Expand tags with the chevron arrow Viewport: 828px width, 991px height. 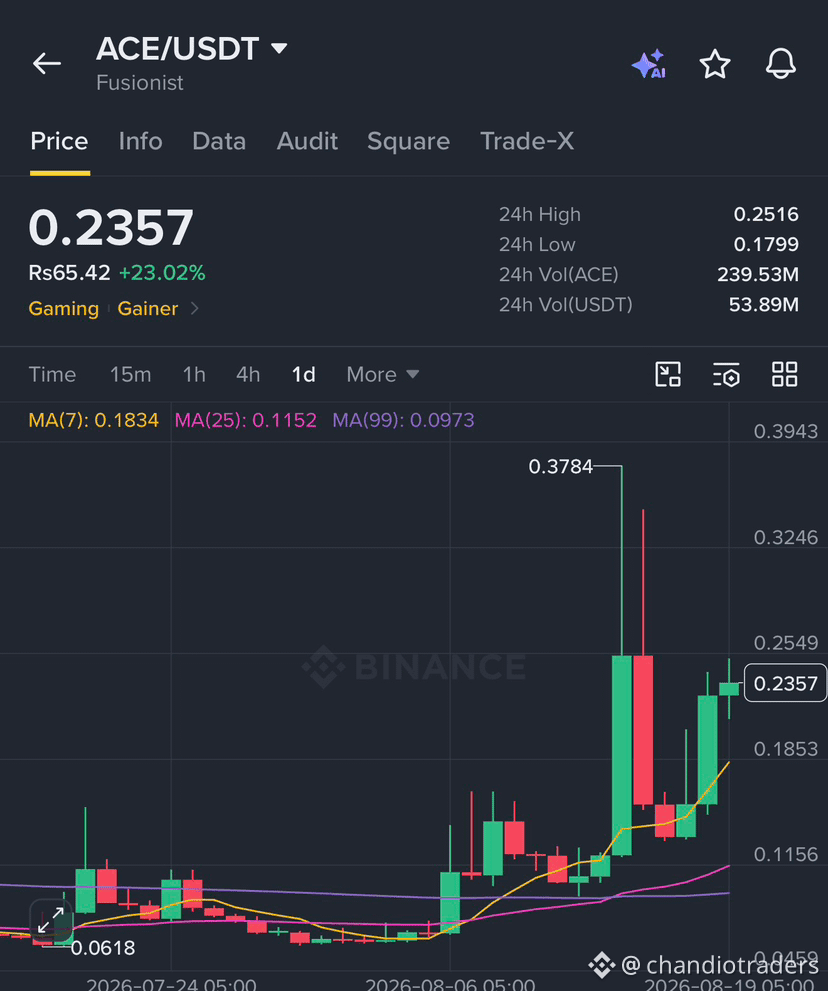[x=195, y=308]
